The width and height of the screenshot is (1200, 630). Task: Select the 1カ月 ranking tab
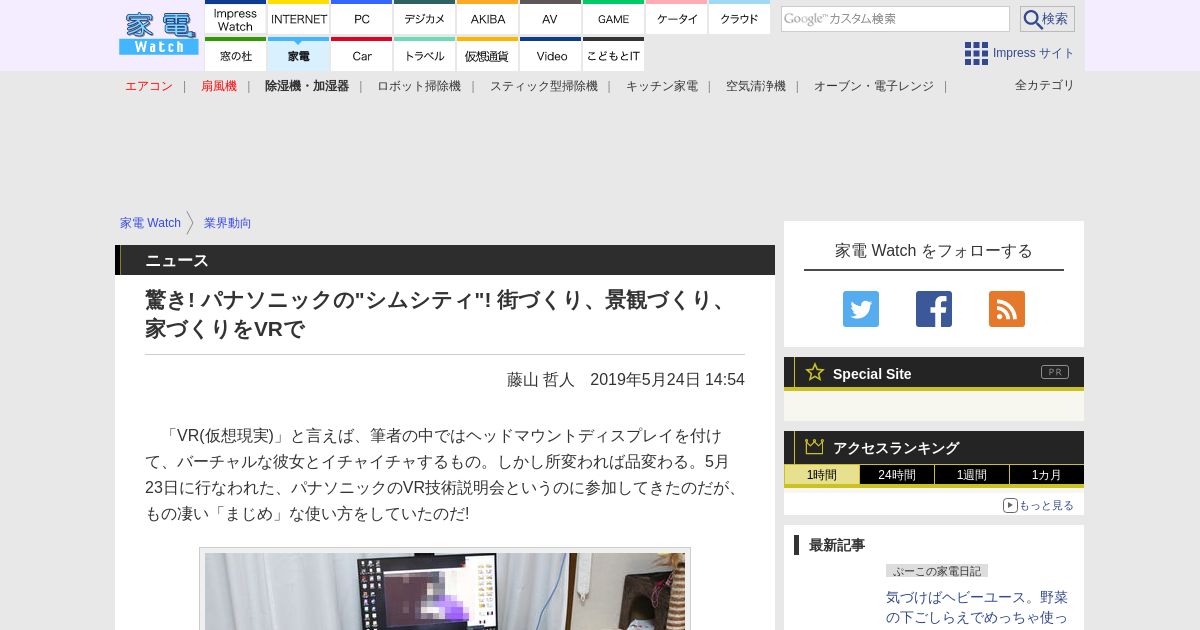pos(1047,475)
